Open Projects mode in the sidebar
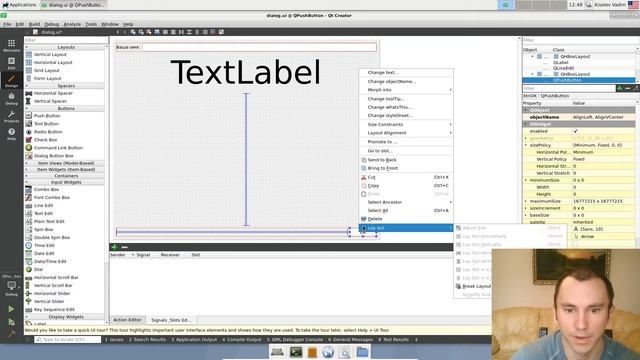The width and height of the screenshot is (640, 360). click(x=11, y=116)
